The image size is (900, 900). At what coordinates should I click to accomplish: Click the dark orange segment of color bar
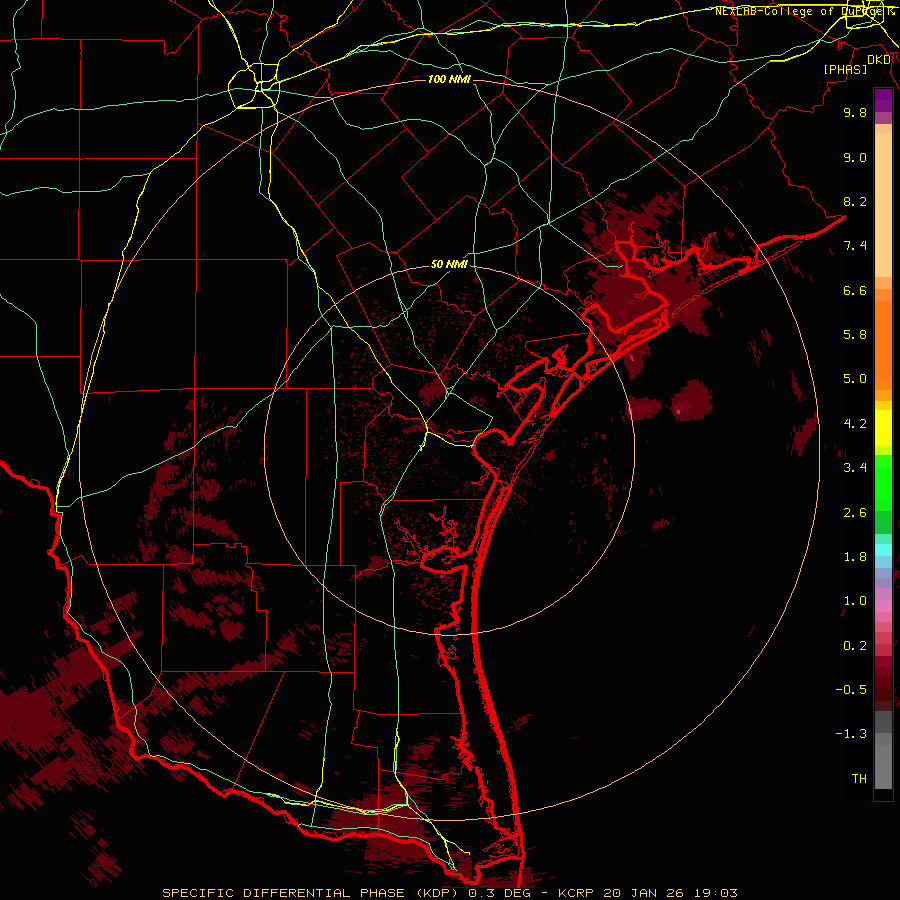[x=883, y=346]
